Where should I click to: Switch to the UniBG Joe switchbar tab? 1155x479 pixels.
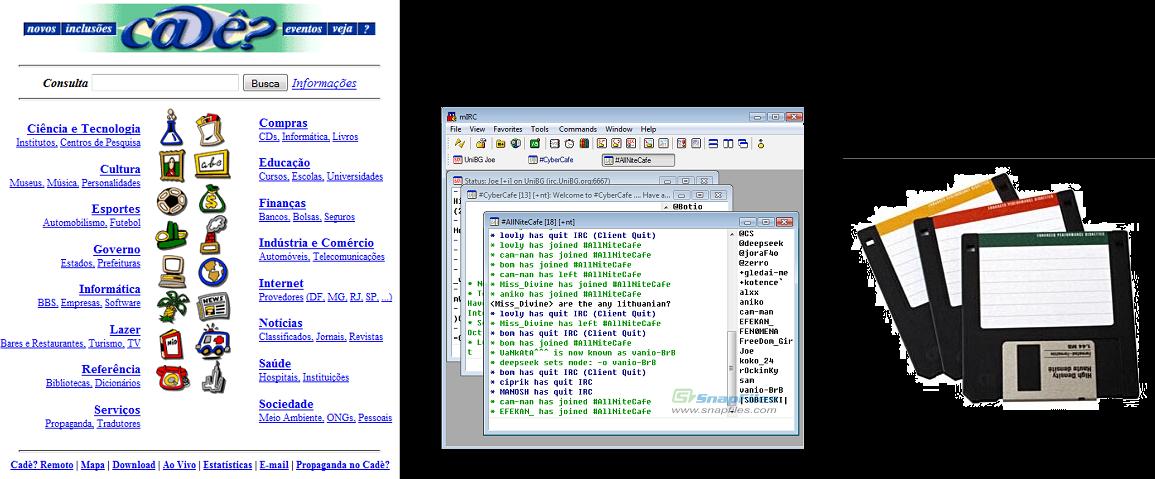click(474, 160)
